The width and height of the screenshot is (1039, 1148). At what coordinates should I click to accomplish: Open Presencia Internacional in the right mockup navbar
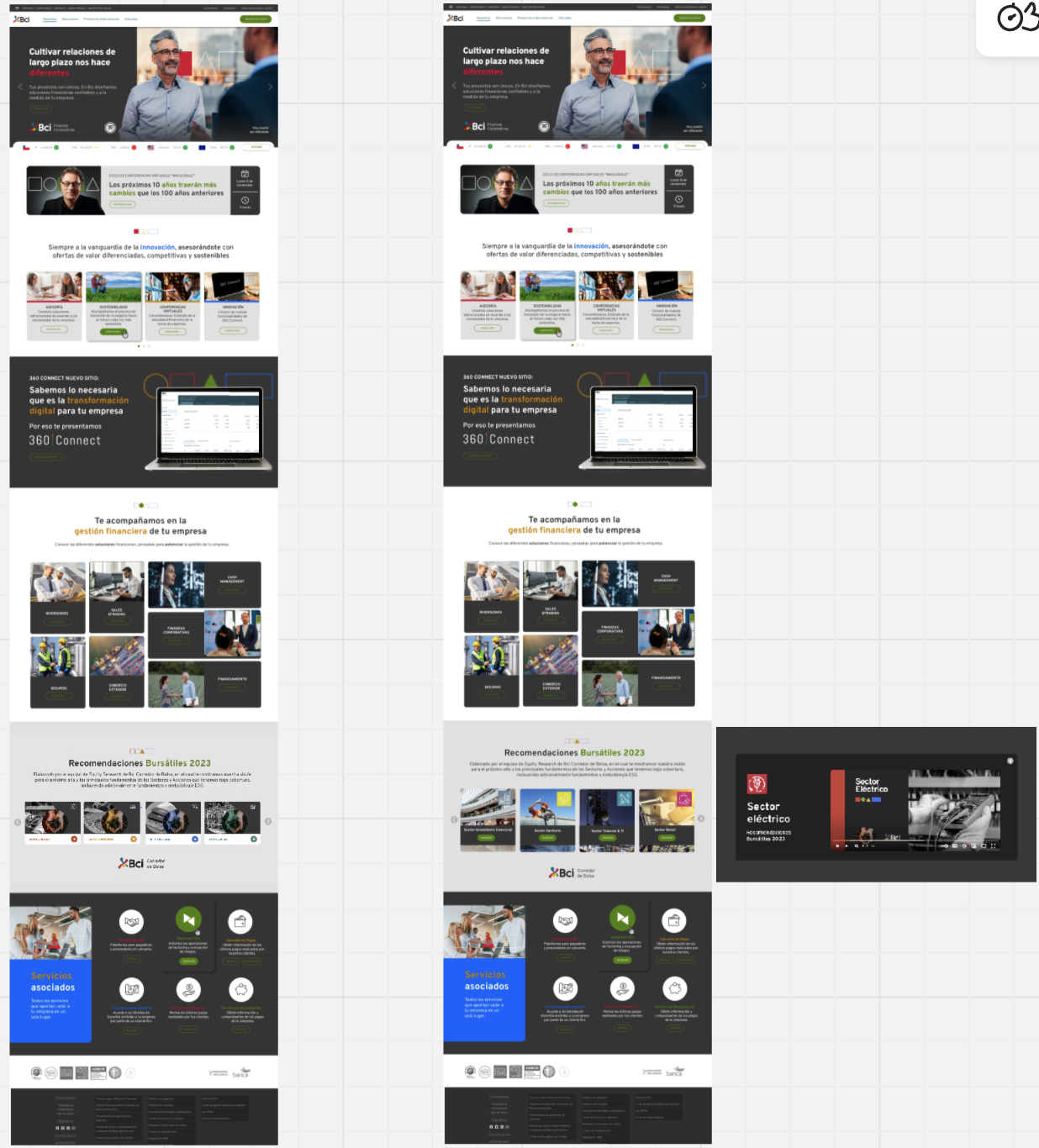pos(535,18)
